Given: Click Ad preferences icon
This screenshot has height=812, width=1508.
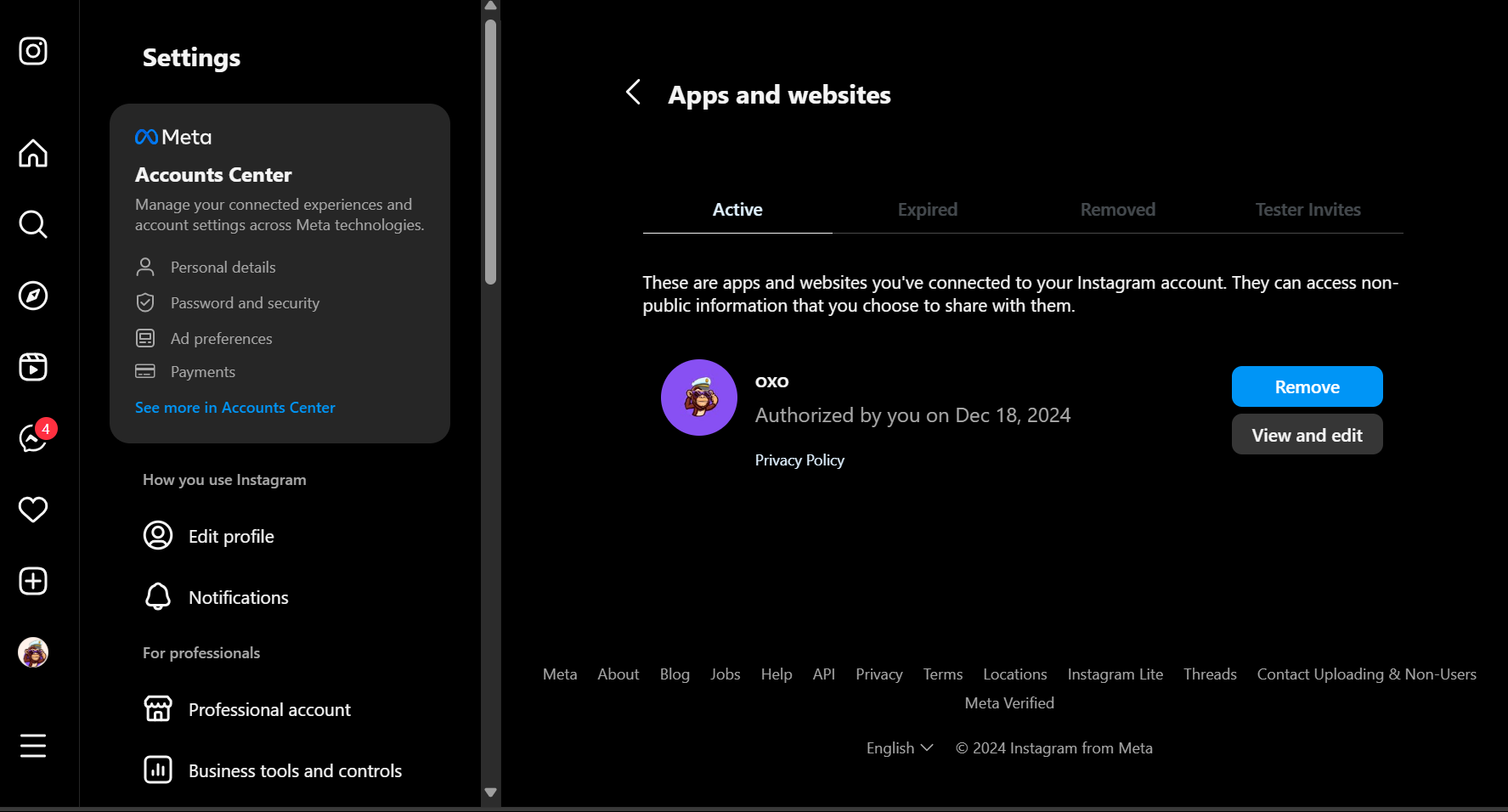Looking at the screenshot, I should click(145, 338).
